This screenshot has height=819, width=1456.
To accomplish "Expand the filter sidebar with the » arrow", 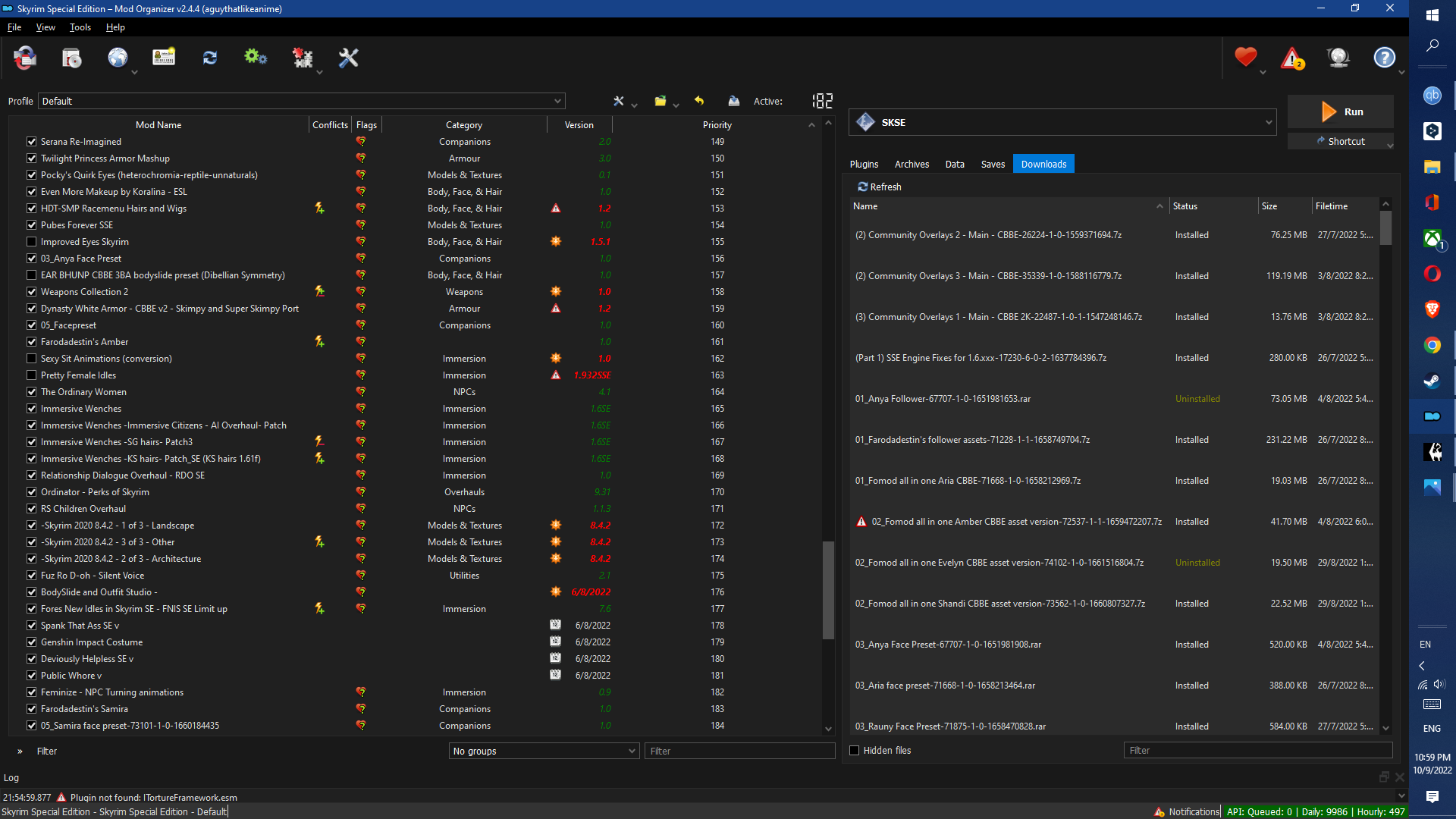I will [20, 752].
